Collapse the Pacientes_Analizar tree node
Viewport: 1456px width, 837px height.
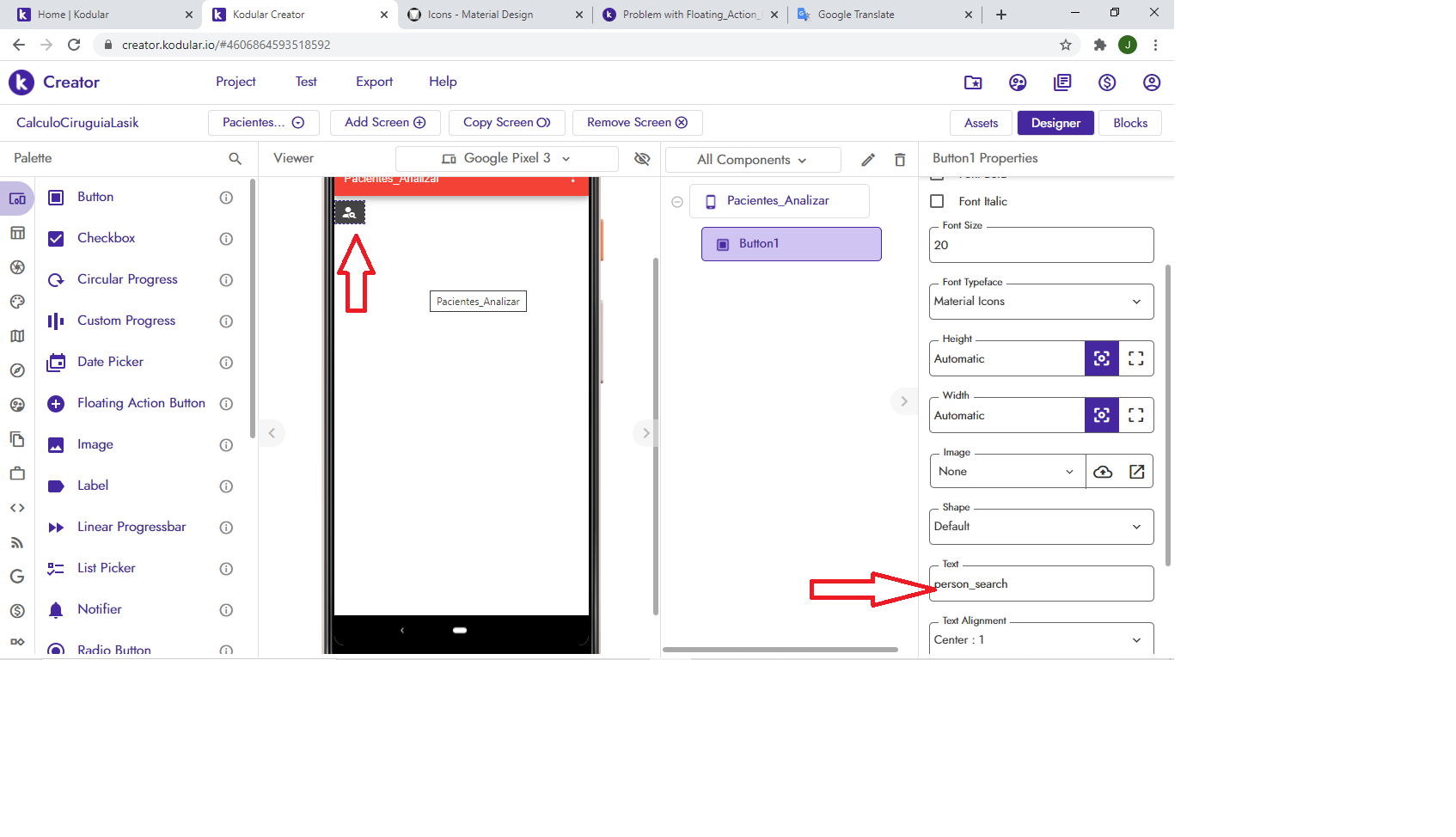coord(677,202)
